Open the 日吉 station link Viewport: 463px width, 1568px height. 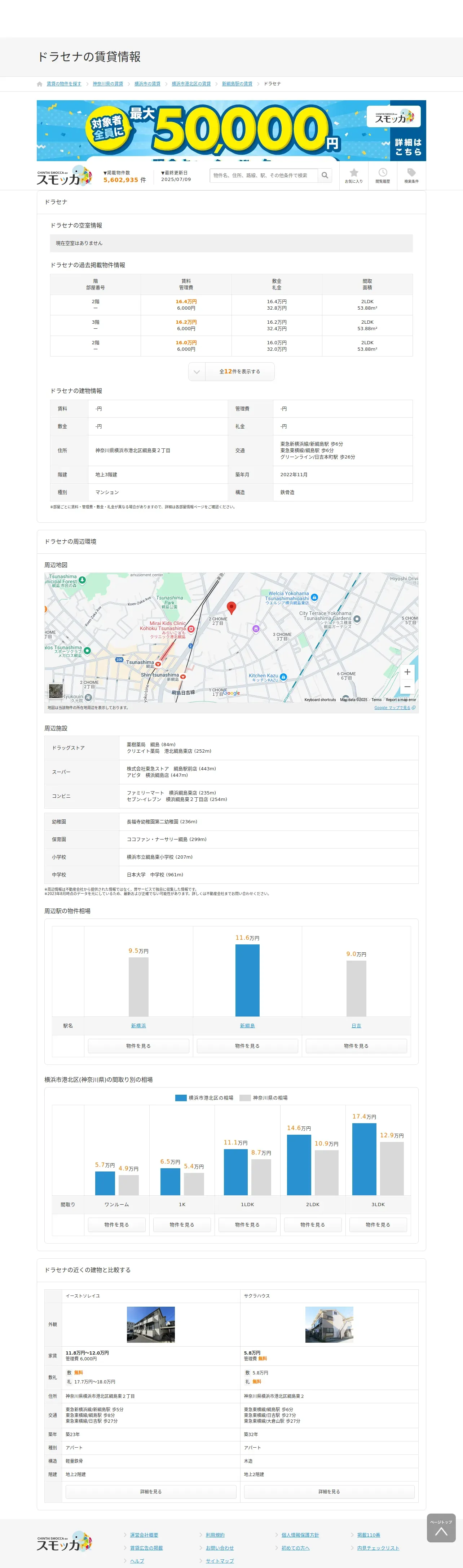(356, 1026)
